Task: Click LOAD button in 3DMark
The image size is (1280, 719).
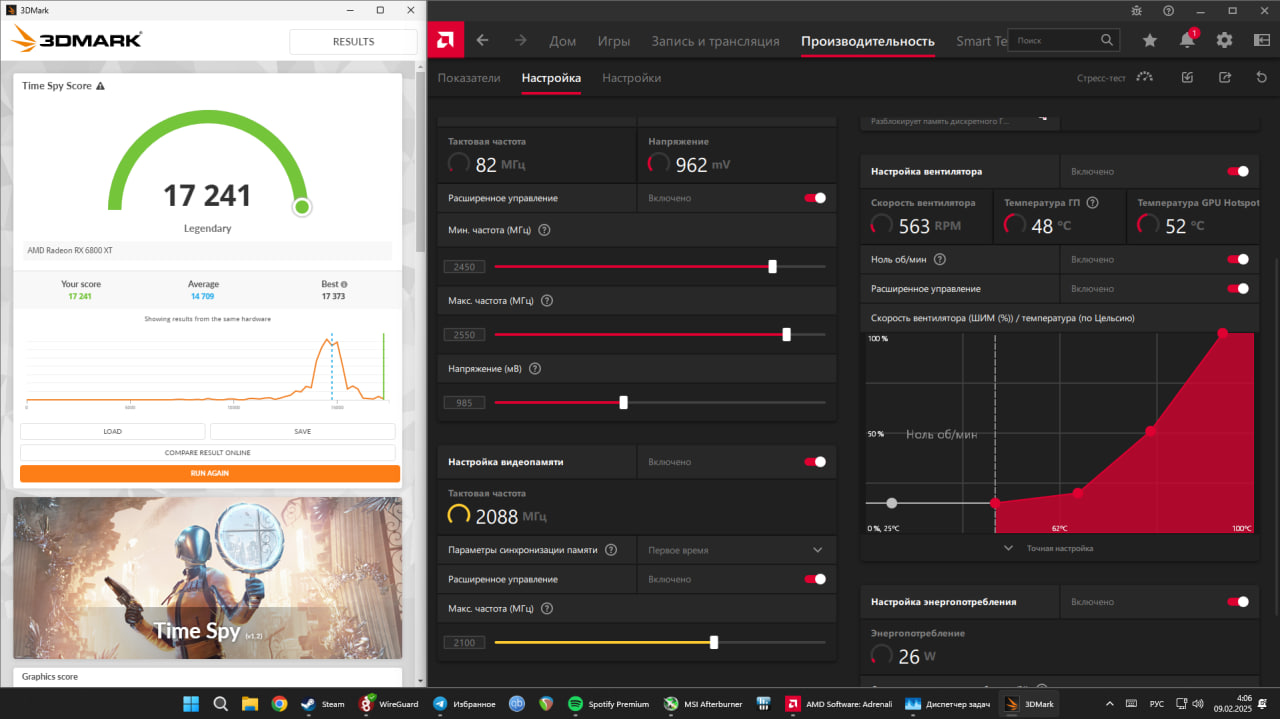Action: click(113, 432)
